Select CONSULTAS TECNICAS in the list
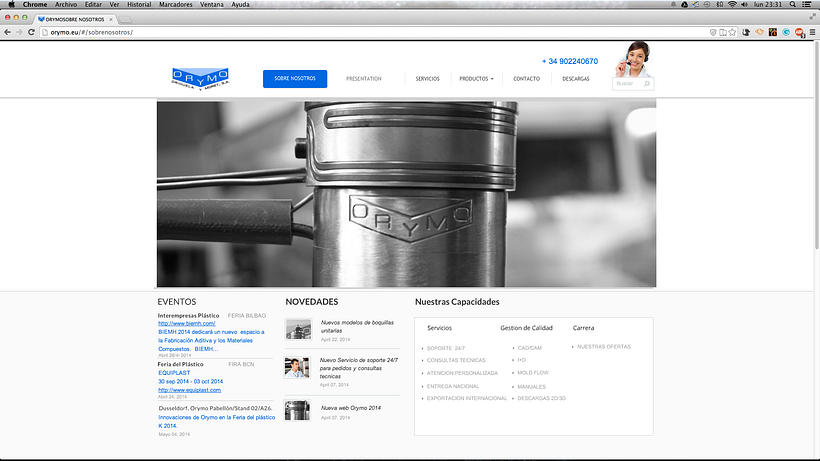820x461 pixels. [x=456, y=361]
